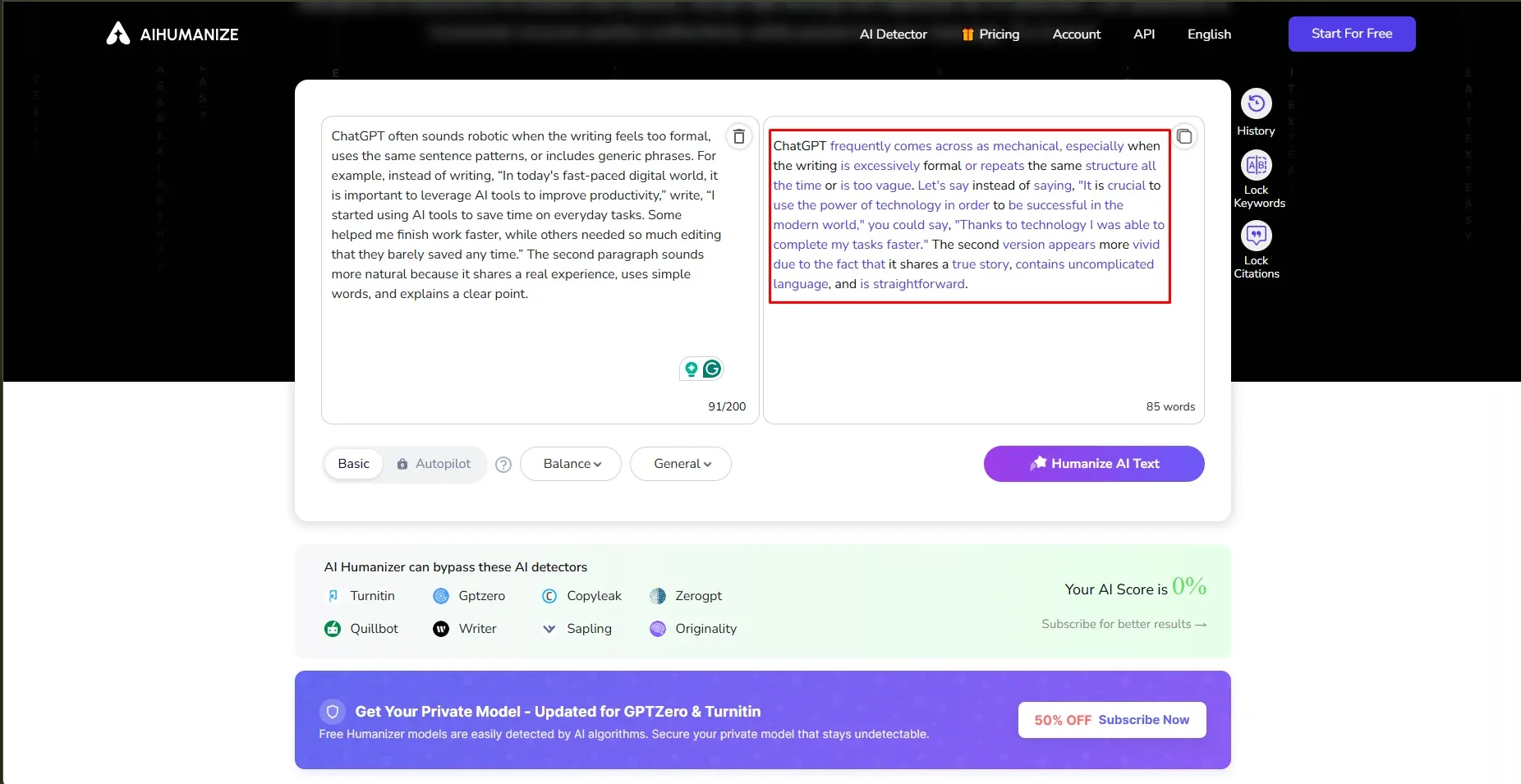Click 50% OFF Subscribe Now button
The width and height of the screenshot is (1521, 784).
[1112, 720]
